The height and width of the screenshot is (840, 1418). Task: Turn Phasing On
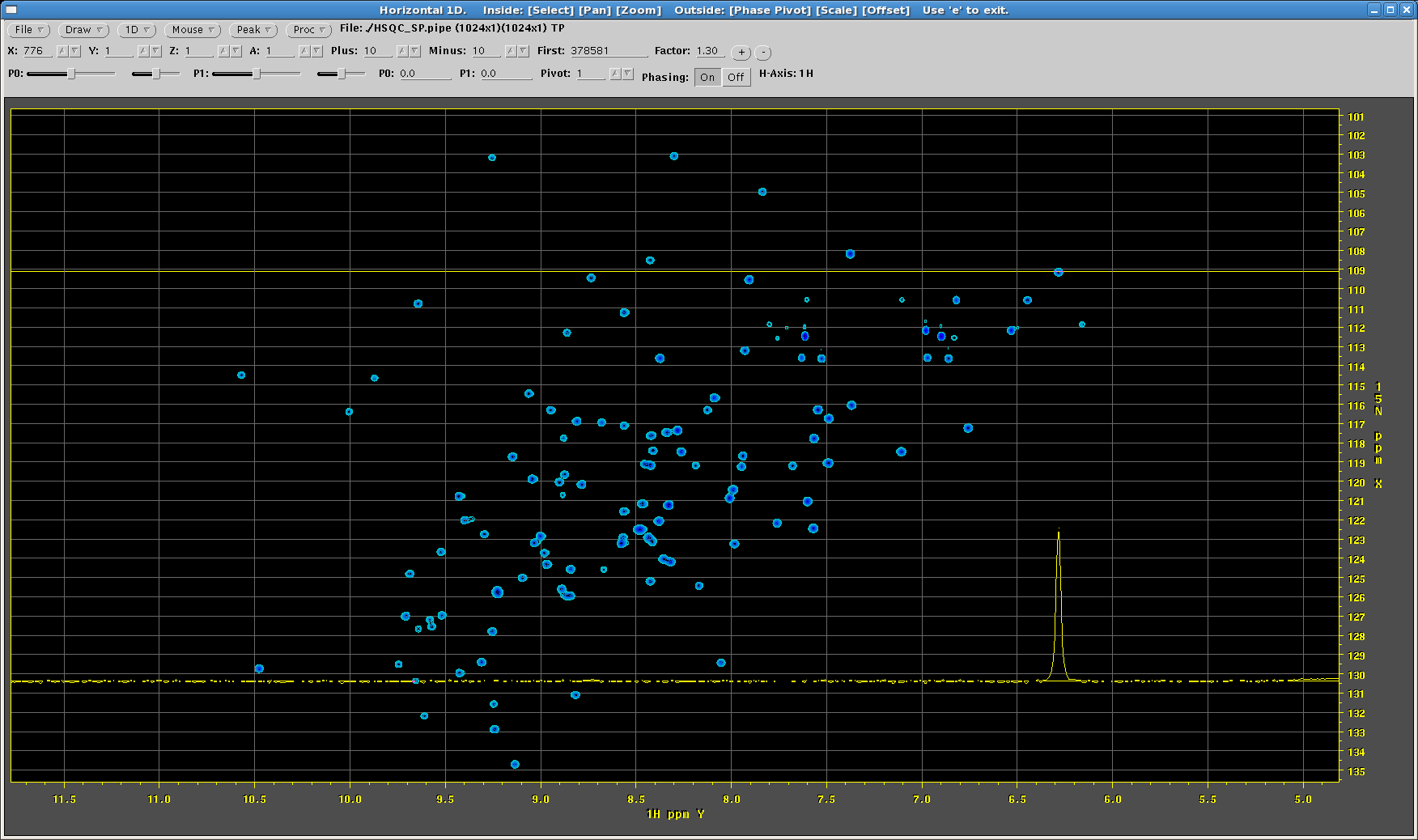pos(707,78)
